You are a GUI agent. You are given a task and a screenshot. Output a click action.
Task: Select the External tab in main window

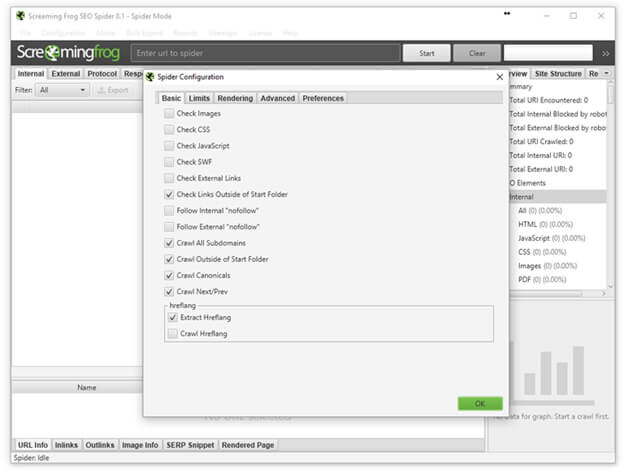tap(66, 74)
